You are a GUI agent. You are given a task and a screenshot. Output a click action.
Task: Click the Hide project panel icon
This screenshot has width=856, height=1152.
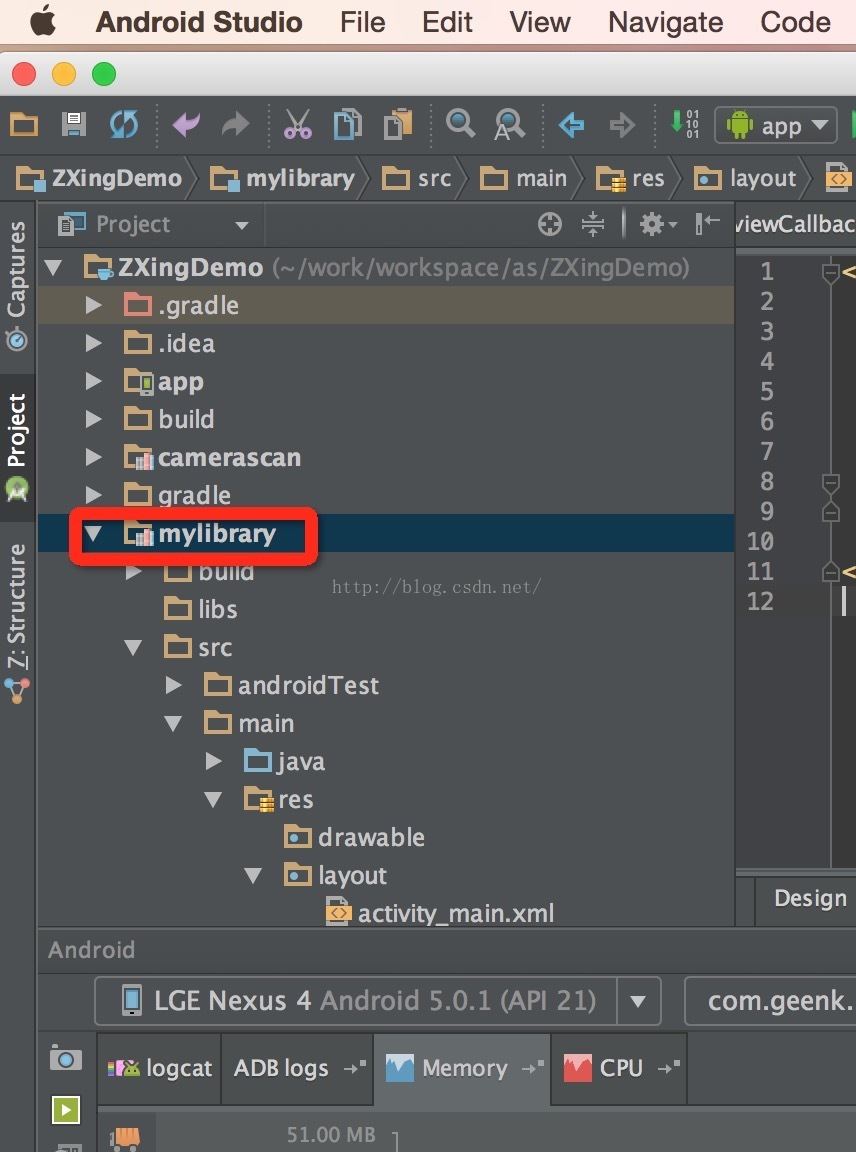coord(706,224)
